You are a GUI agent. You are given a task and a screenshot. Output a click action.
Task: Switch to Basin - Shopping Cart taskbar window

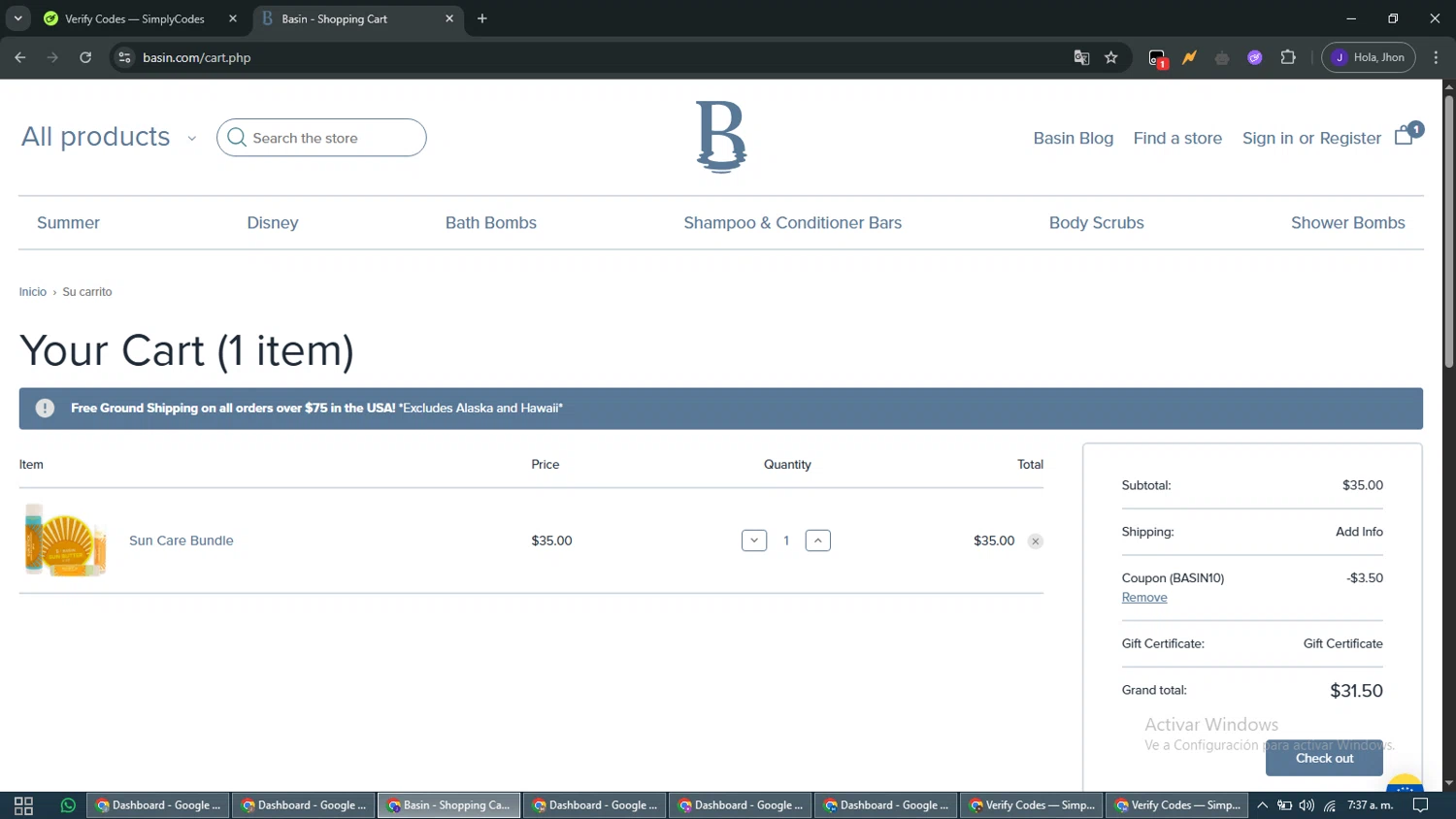(448, 805)
